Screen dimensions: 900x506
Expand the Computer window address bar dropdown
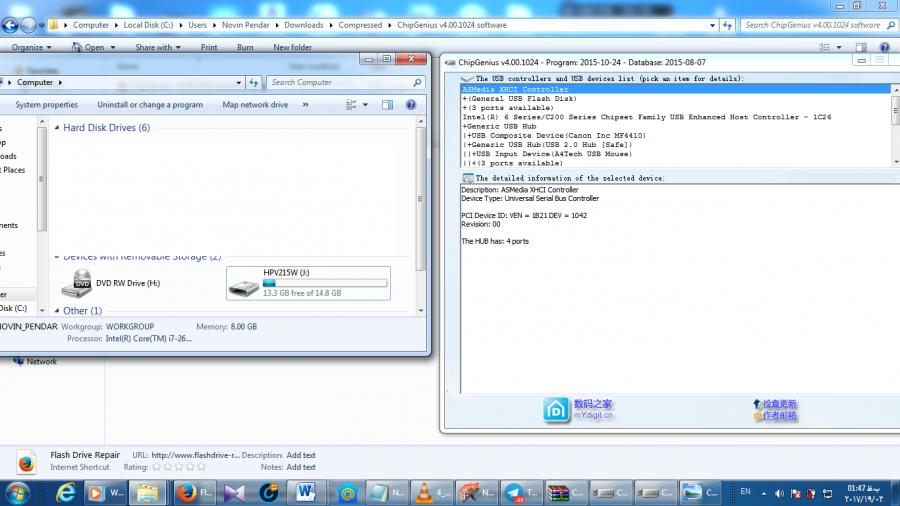pos(239,83)
